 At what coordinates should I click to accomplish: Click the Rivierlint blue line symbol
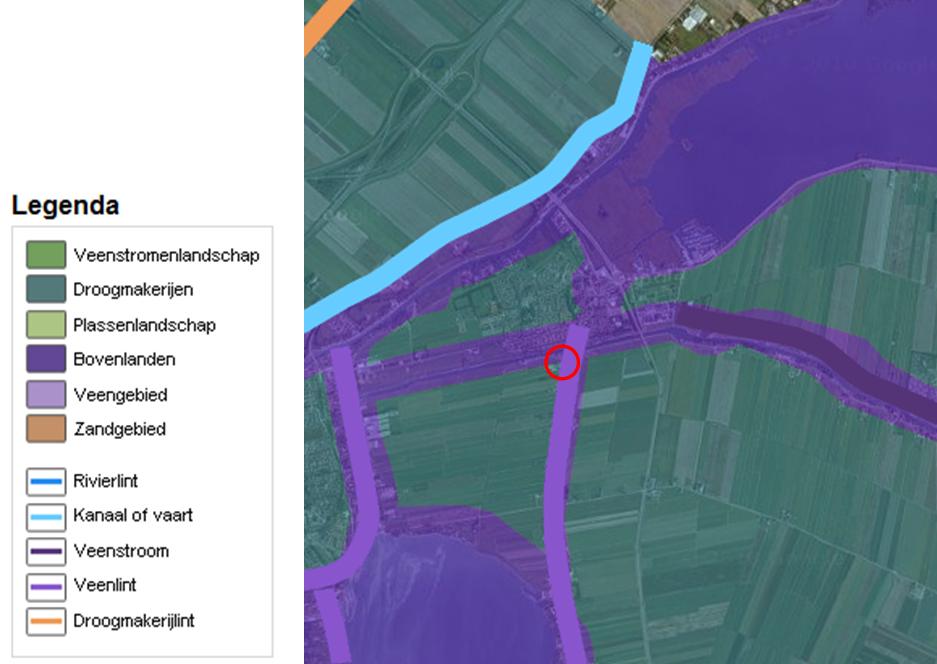[x=46, y=482]
